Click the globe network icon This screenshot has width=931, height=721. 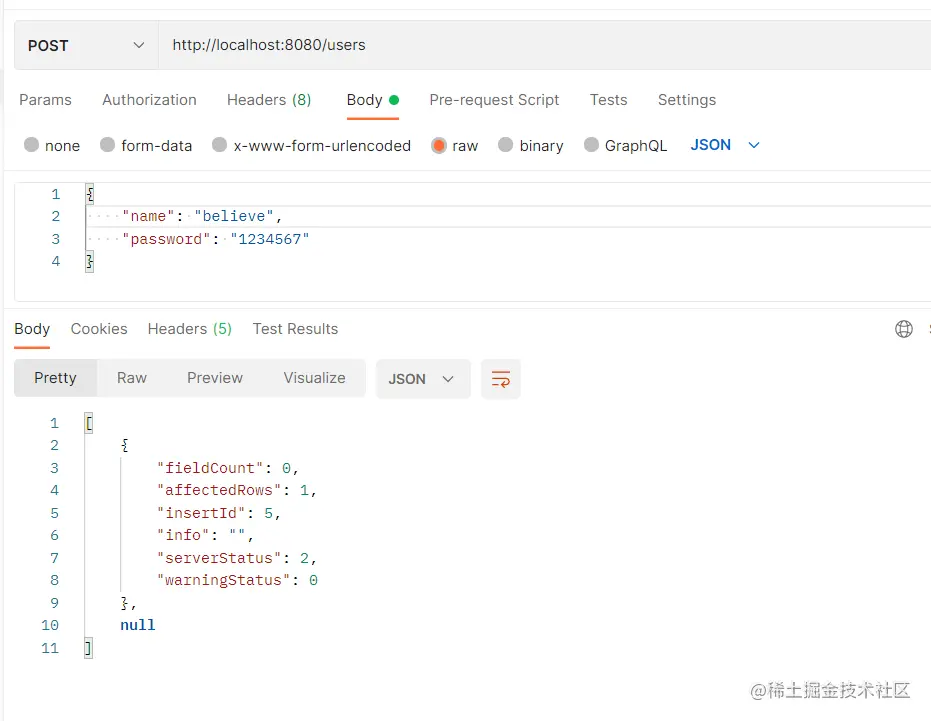click(x=904, y=329)
